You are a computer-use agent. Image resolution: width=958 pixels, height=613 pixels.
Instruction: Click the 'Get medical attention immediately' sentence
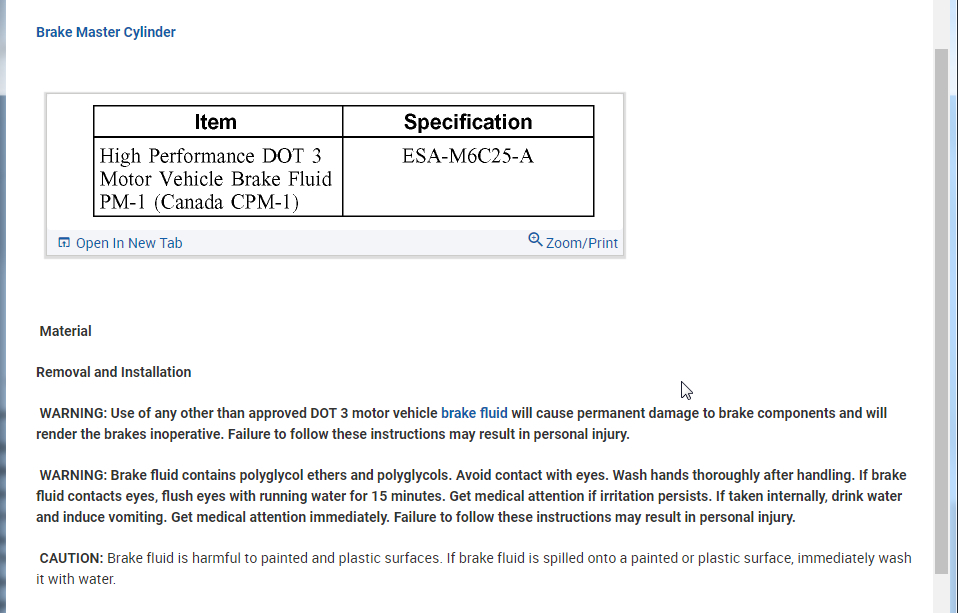pos(280,517)
